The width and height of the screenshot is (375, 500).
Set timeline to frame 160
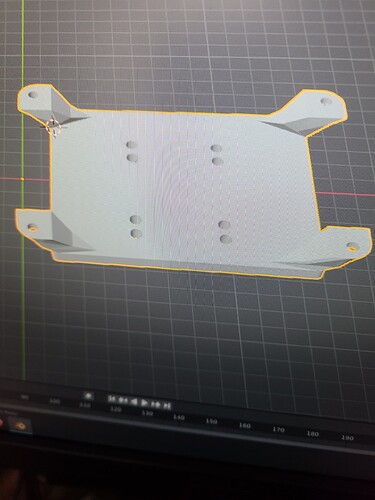(x=245, y=425)
